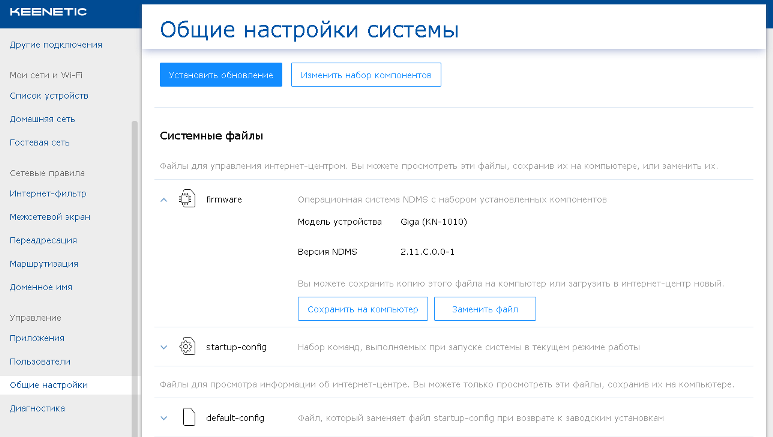Click the Мои сети и Wi-Fi section label

click(x=46, y=75)
